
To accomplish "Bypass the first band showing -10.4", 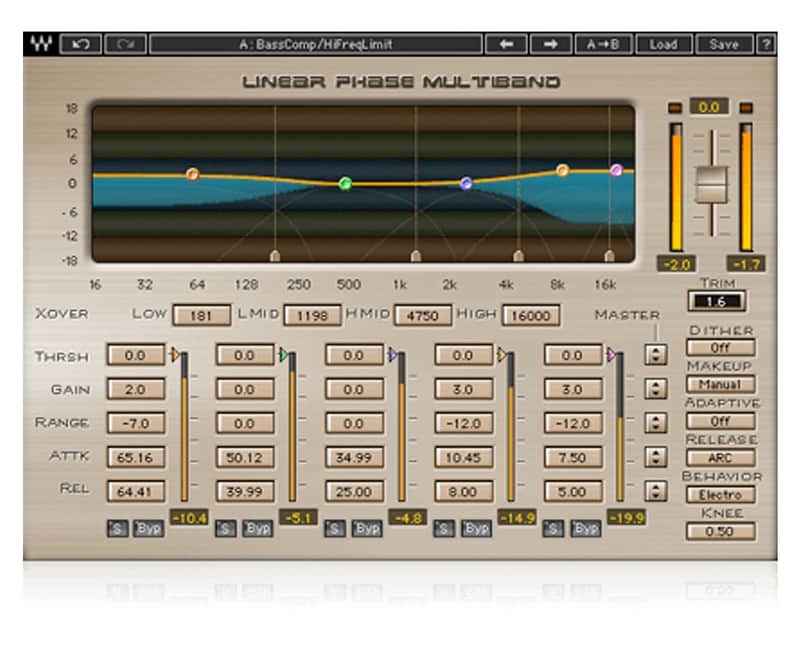I will [148, 529].
